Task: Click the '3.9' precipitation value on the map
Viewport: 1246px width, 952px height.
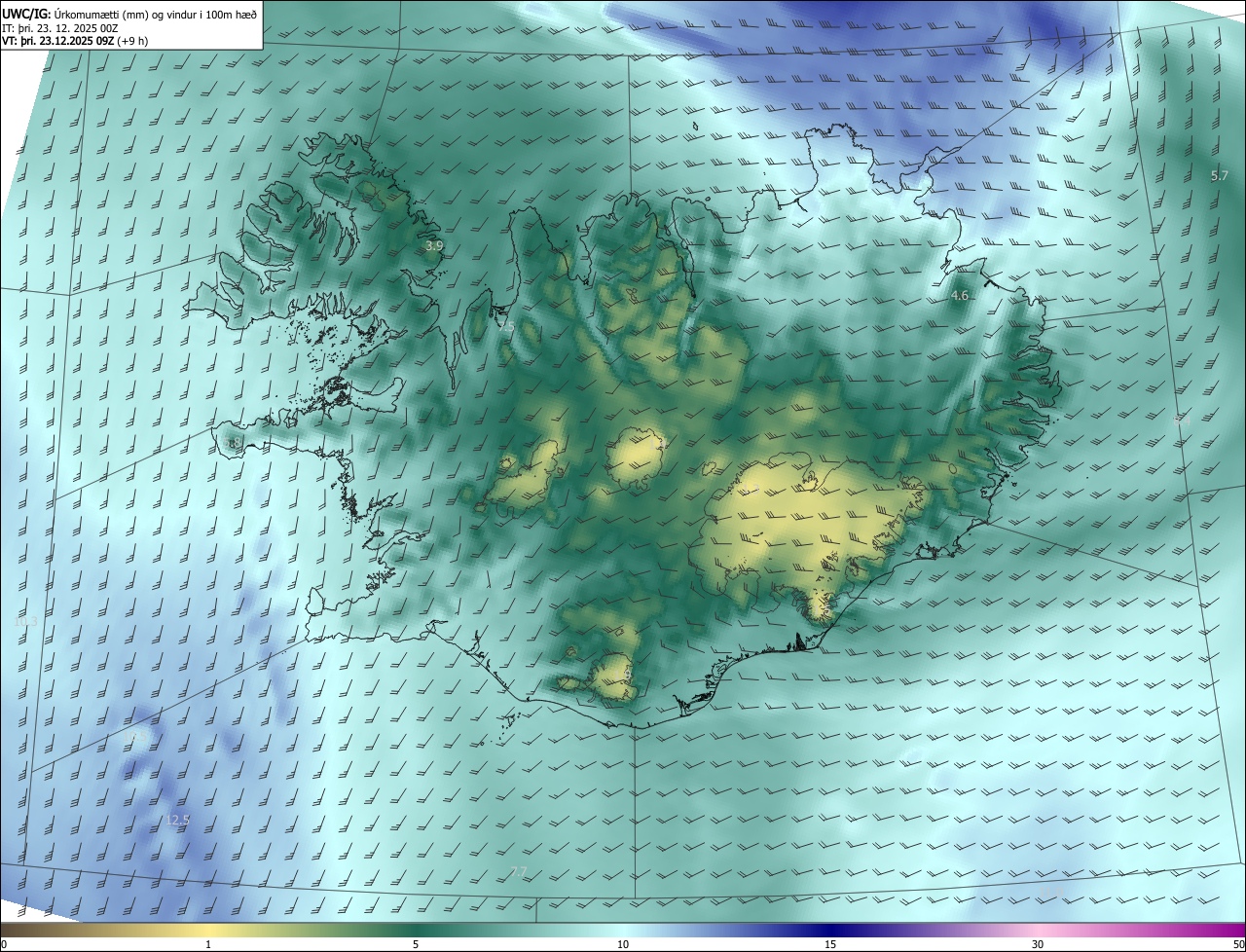Action: tap(434, 246)
